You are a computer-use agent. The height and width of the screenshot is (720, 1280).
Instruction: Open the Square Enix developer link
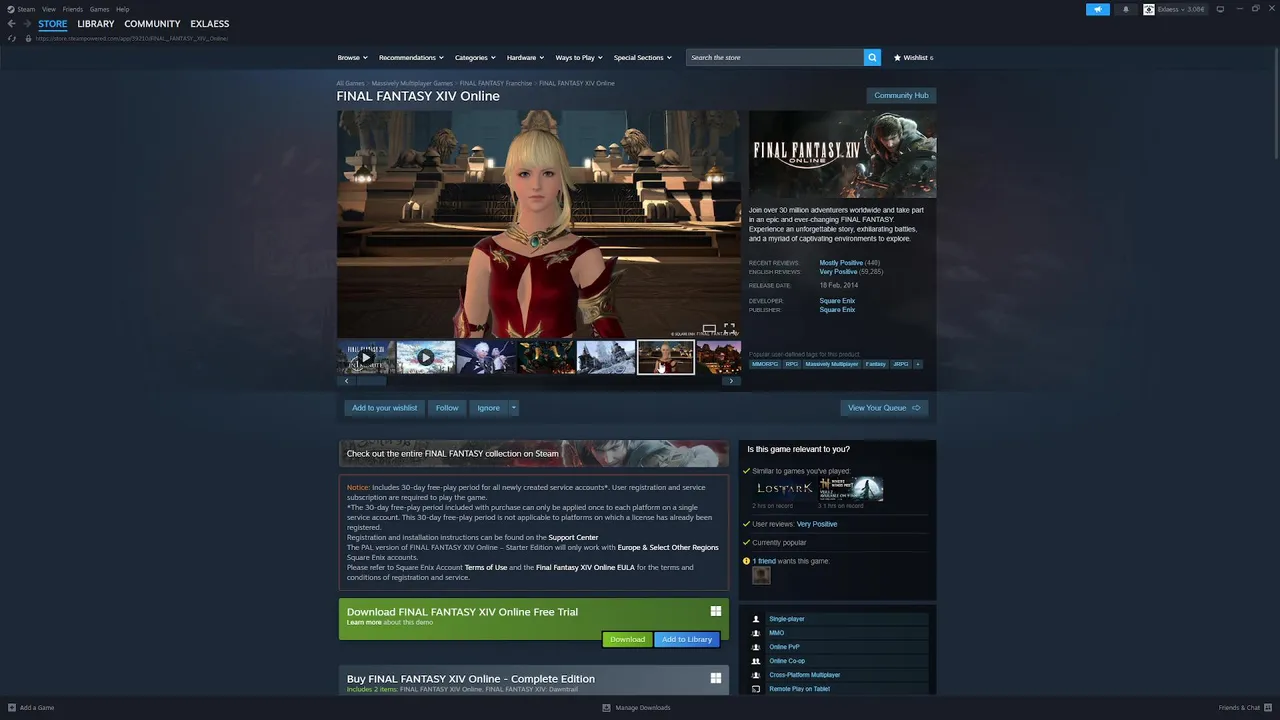[x=837, y=301]
